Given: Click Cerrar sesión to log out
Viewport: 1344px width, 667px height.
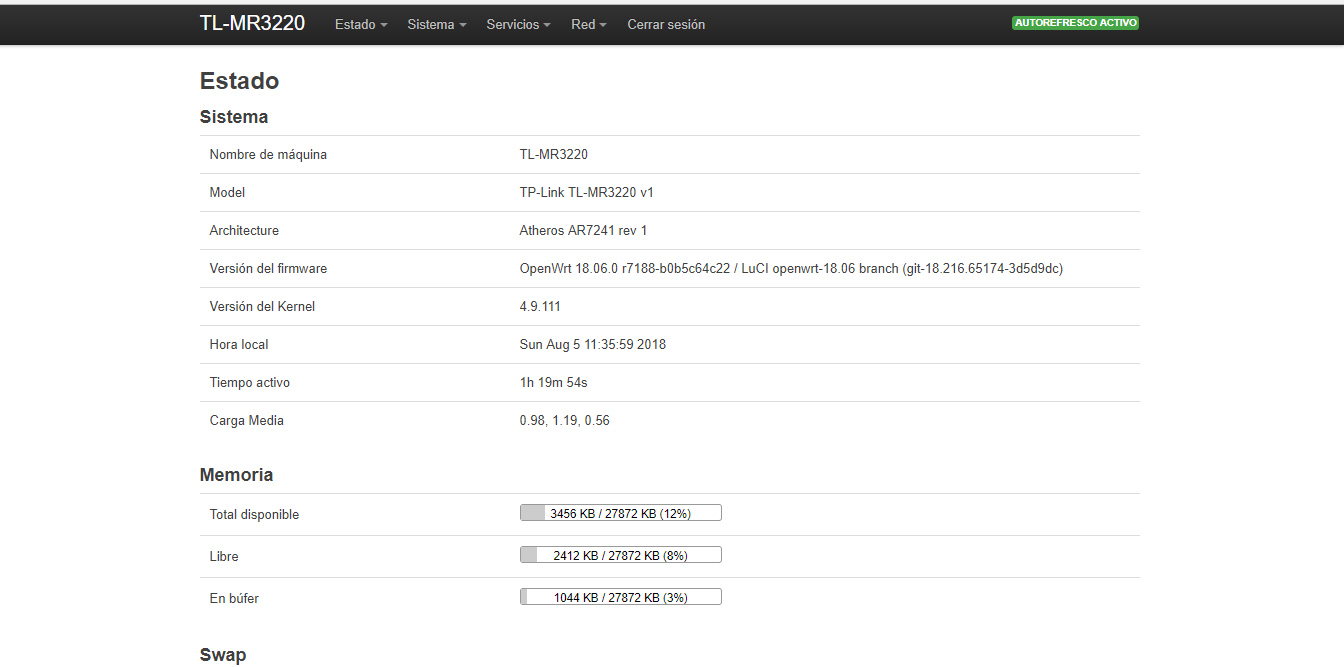Looking at the screenshot, I should 666,24.
